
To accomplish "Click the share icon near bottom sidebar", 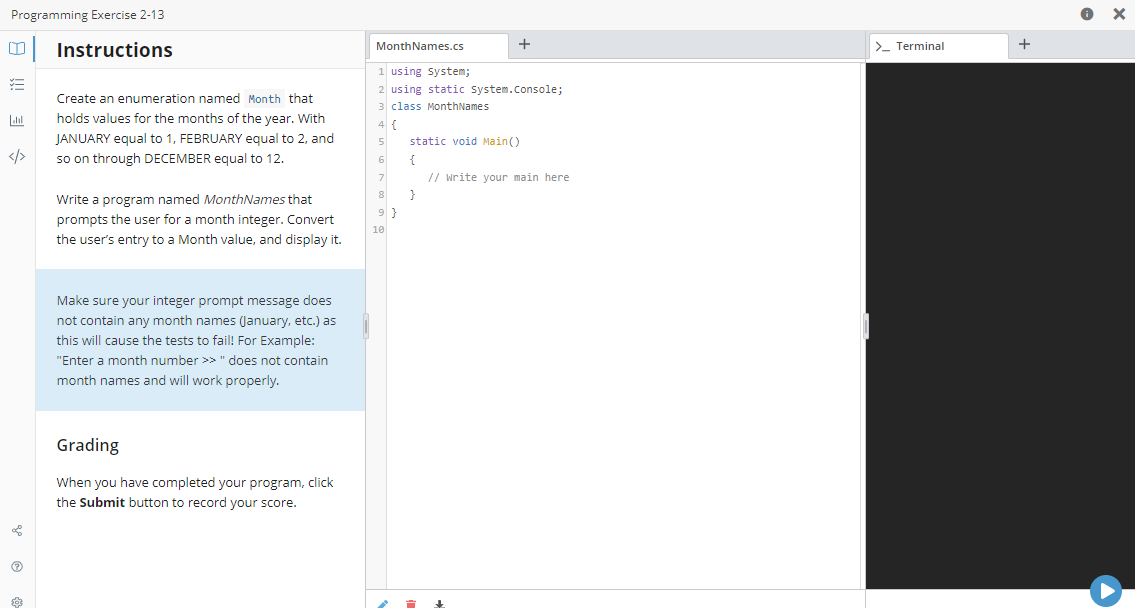I will (17, 531).
